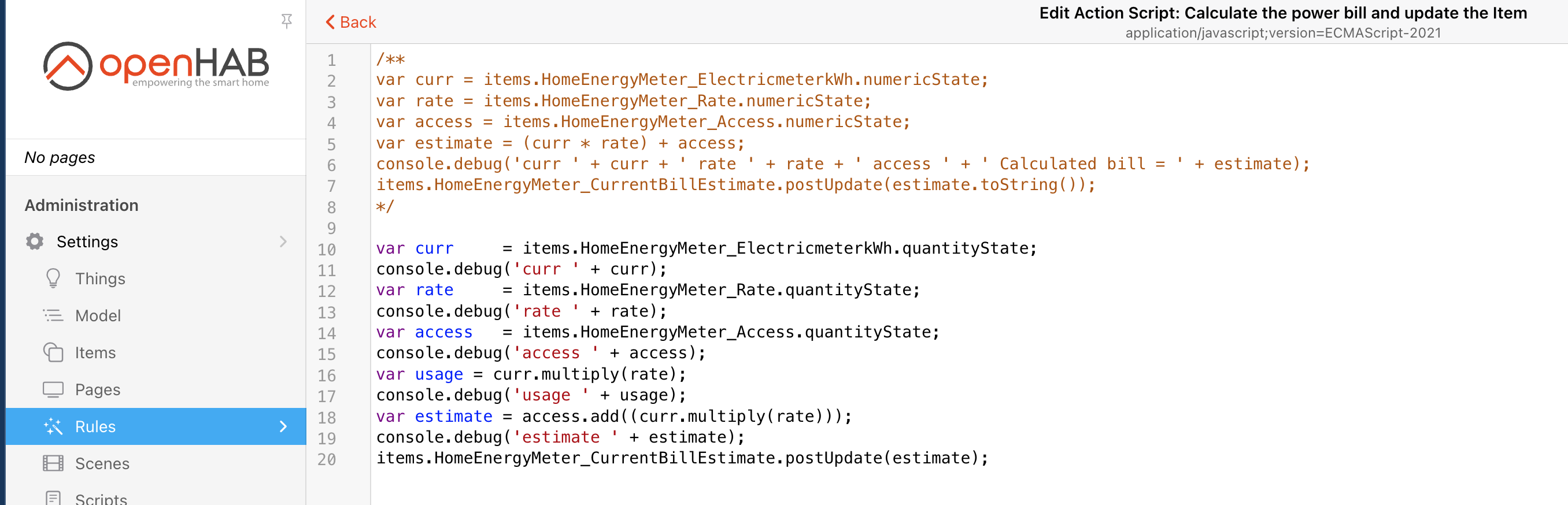This screenshot has height=505, width=1568.
Task: Click the openHAB logo
Action: pyautogui.click(x=156, y=66)
